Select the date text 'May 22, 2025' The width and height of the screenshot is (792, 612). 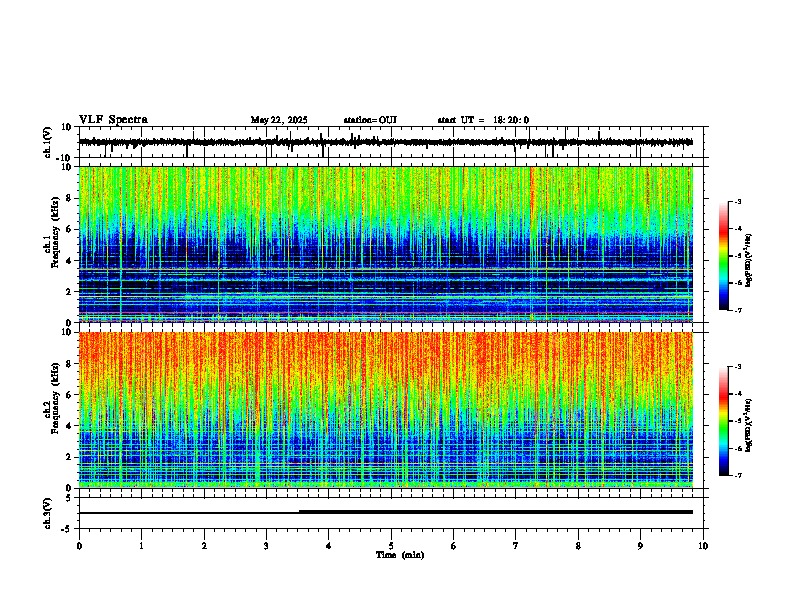point(279,120)
